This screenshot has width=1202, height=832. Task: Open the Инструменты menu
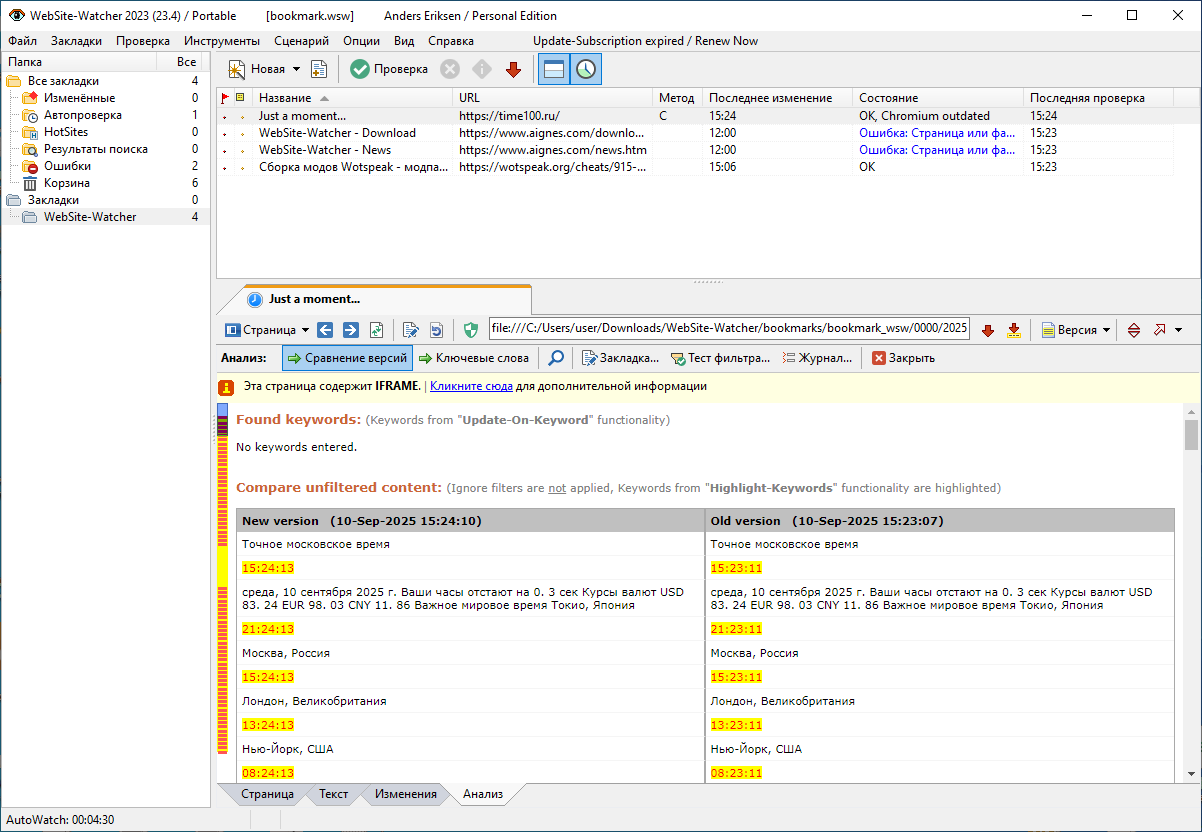(222, 41)
